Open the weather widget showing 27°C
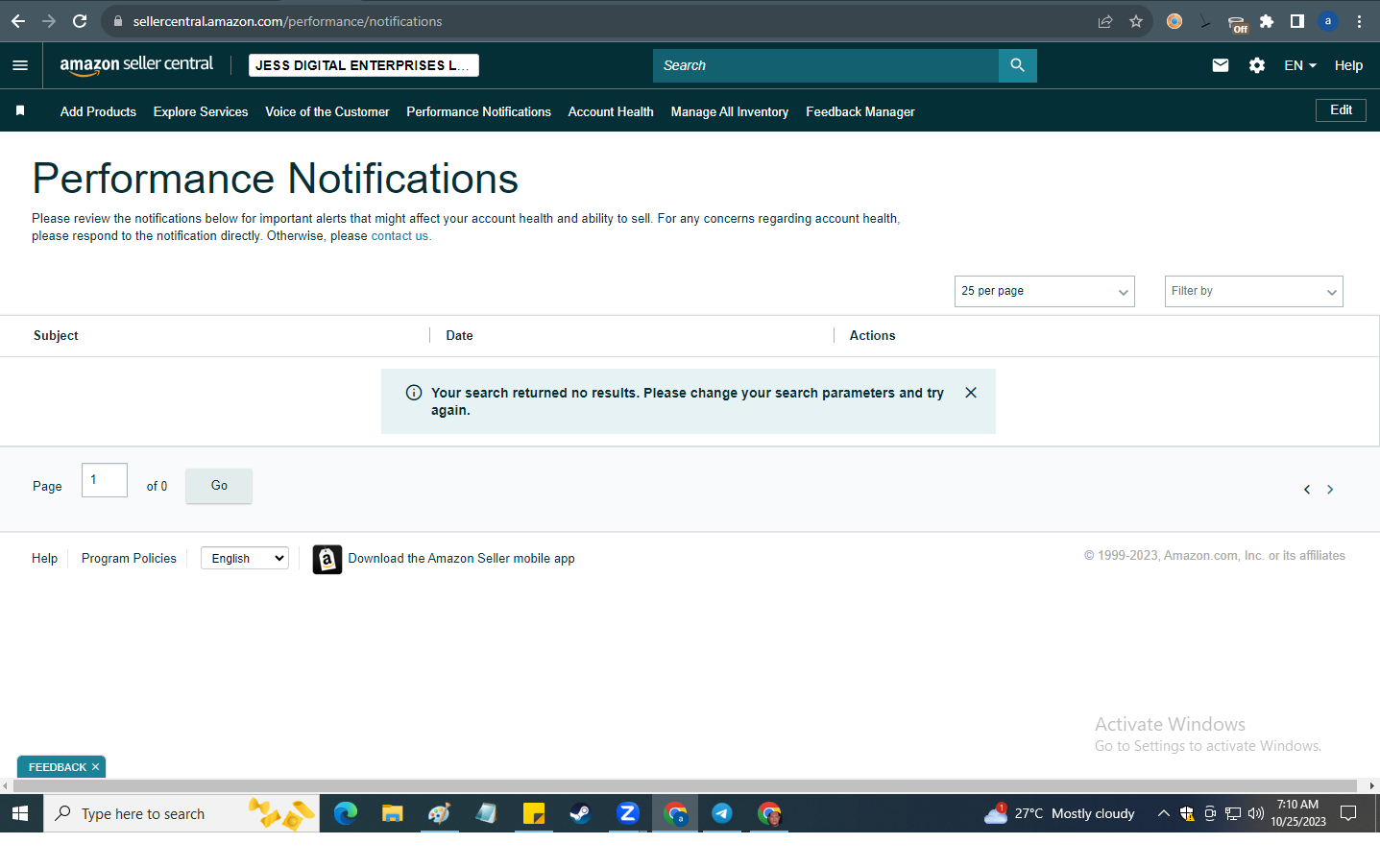This screenshot has height=868, width=1380. point(1059,813)
